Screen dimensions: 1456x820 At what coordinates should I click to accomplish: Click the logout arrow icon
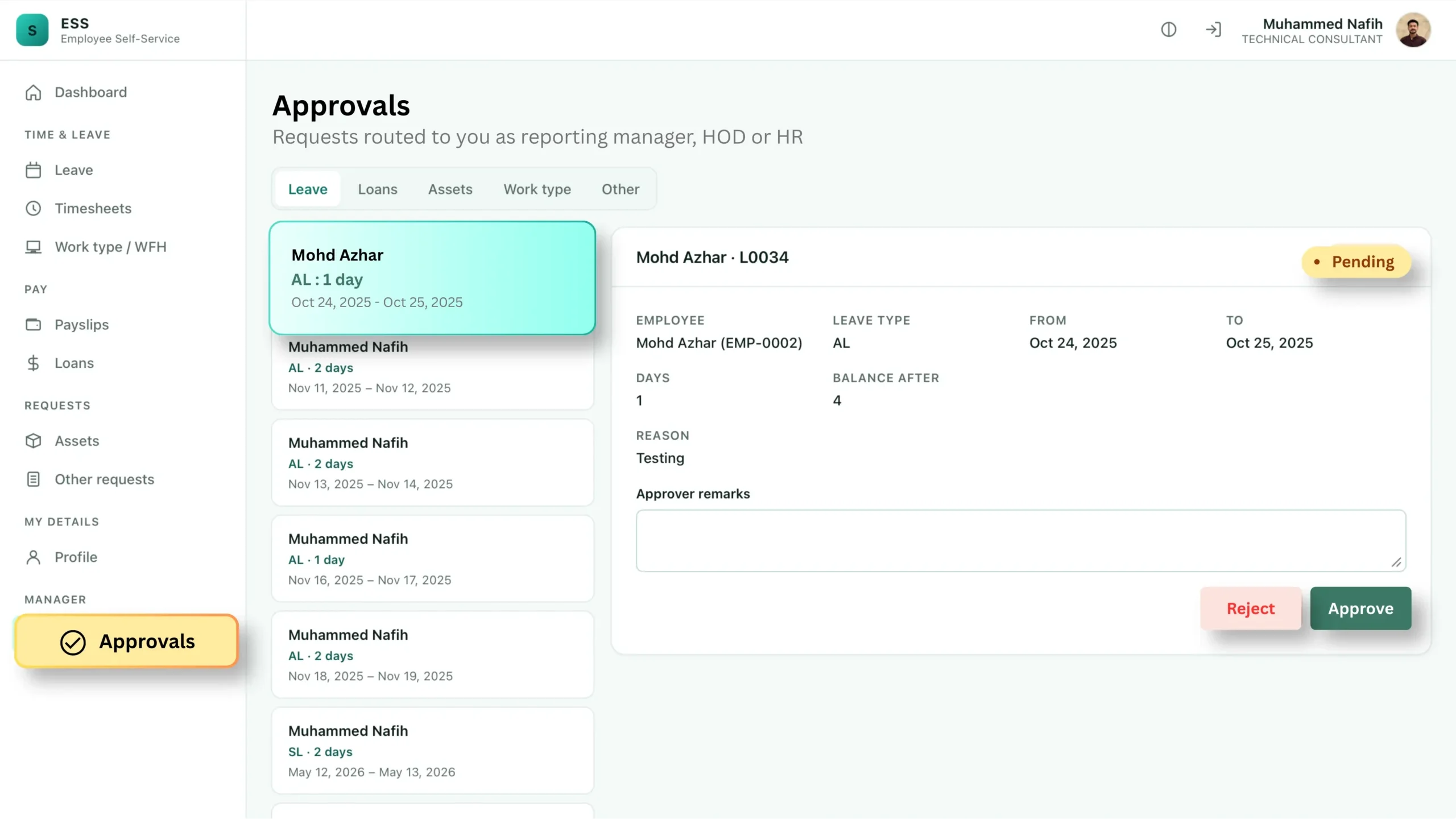[1213, 30]
